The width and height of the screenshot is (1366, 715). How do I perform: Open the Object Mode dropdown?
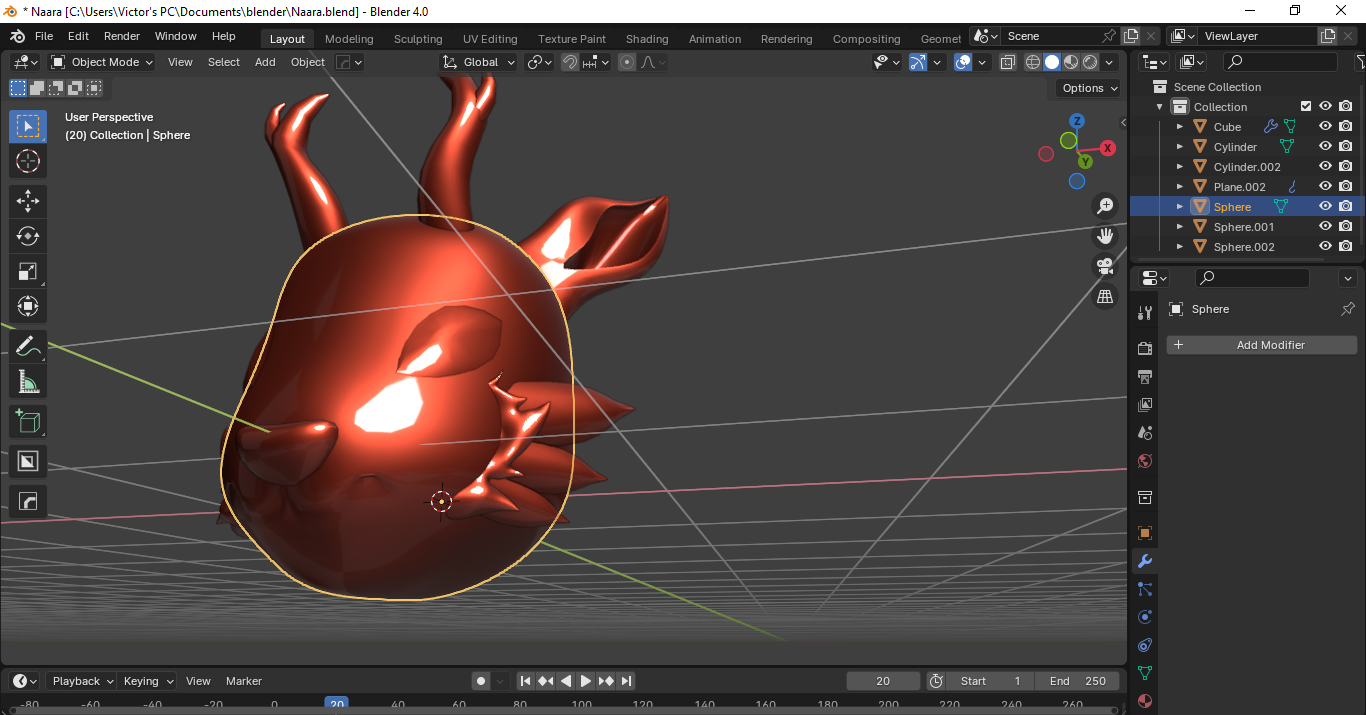click(102, 62)
